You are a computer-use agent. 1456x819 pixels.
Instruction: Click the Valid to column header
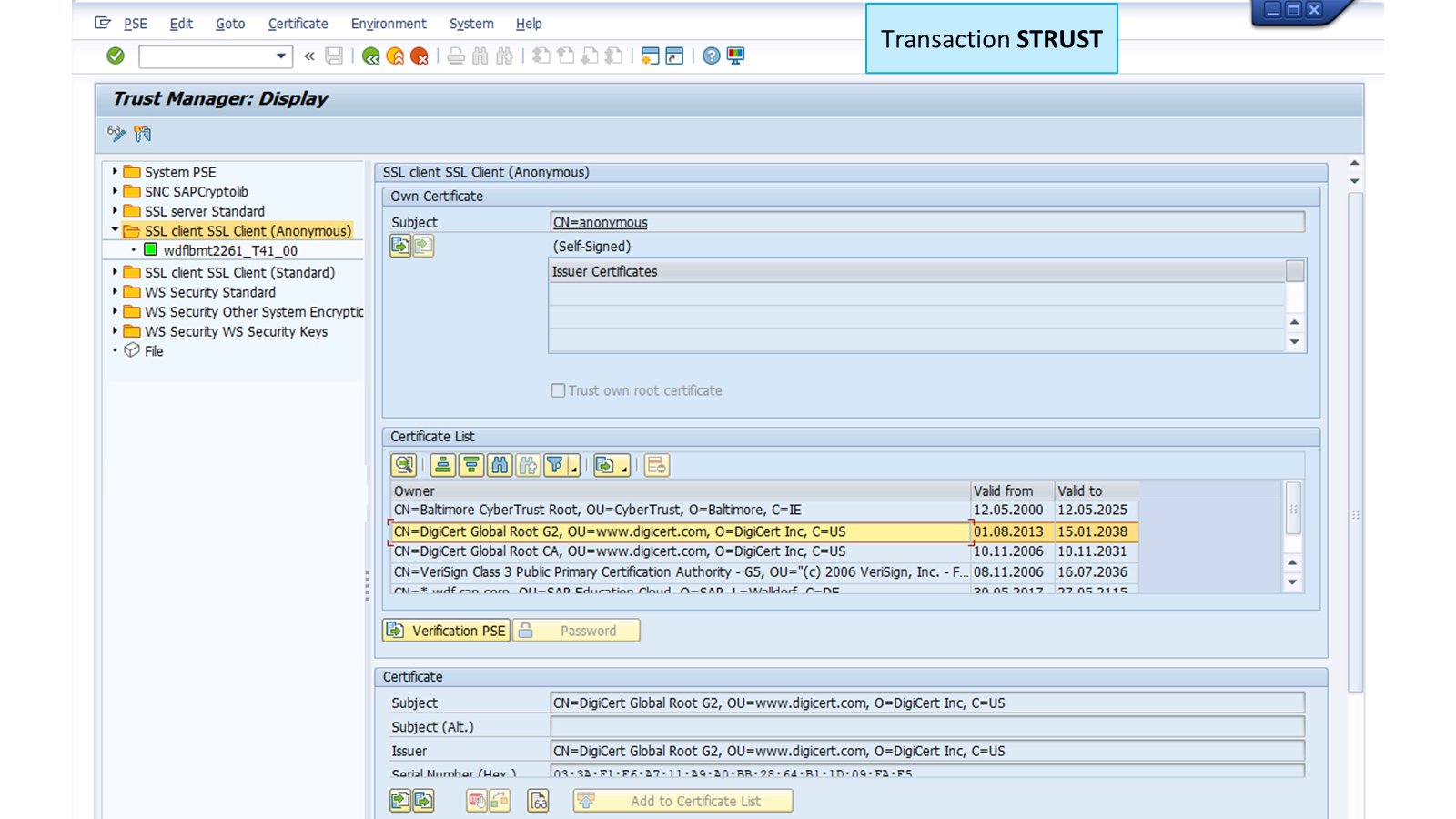point(1097,490)
